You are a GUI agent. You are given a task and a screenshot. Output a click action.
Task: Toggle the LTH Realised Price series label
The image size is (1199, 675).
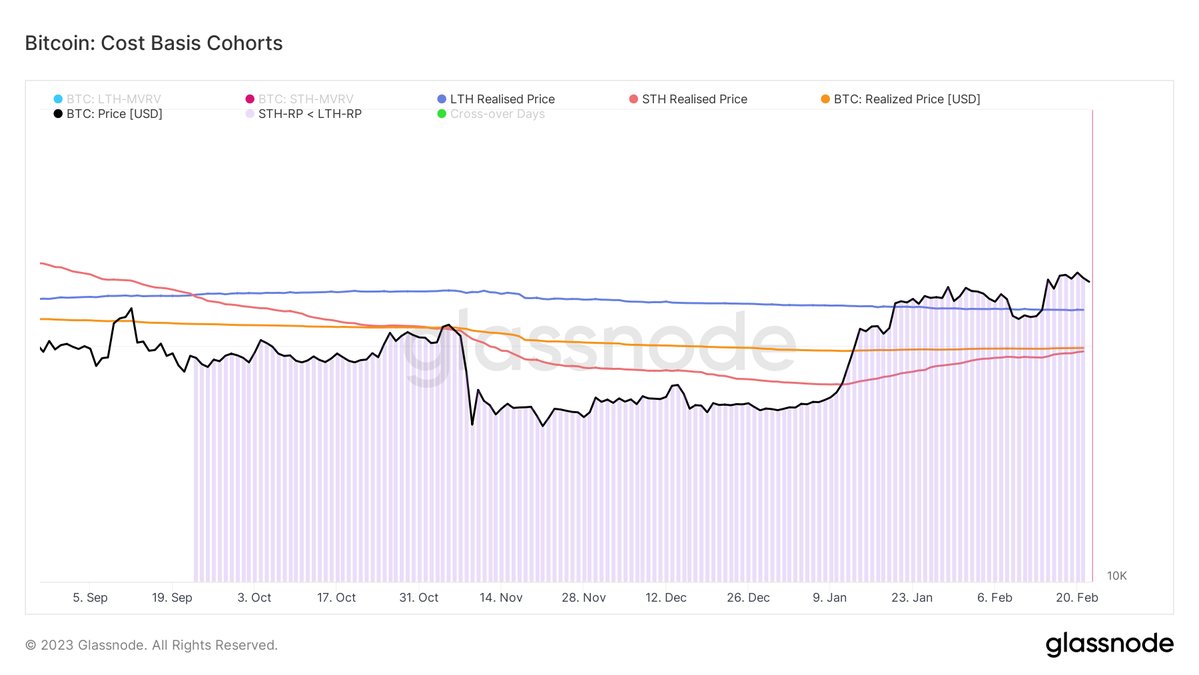click(x=502, y=99)
